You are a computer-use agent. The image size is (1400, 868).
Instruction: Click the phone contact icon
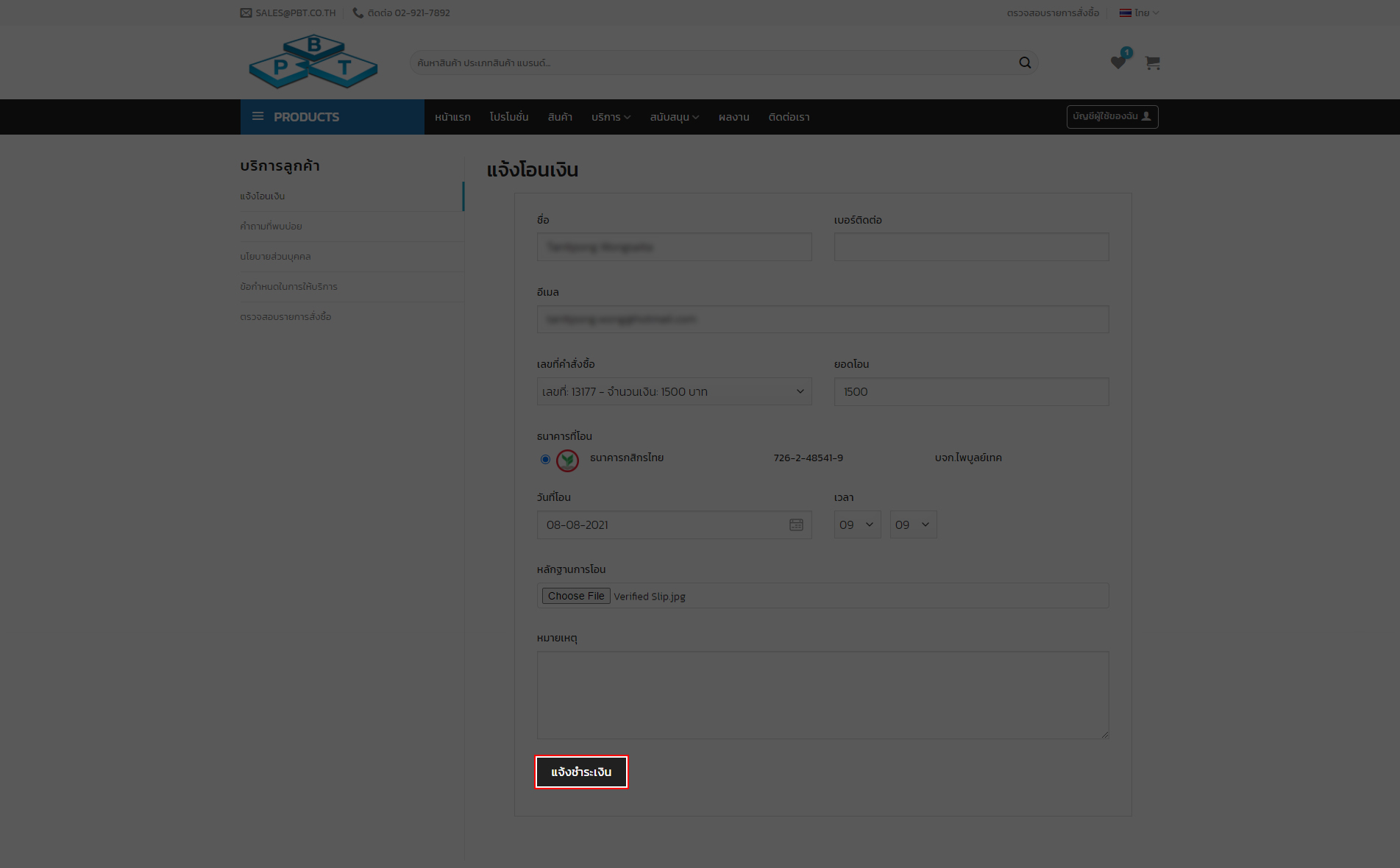coord(358,13)
